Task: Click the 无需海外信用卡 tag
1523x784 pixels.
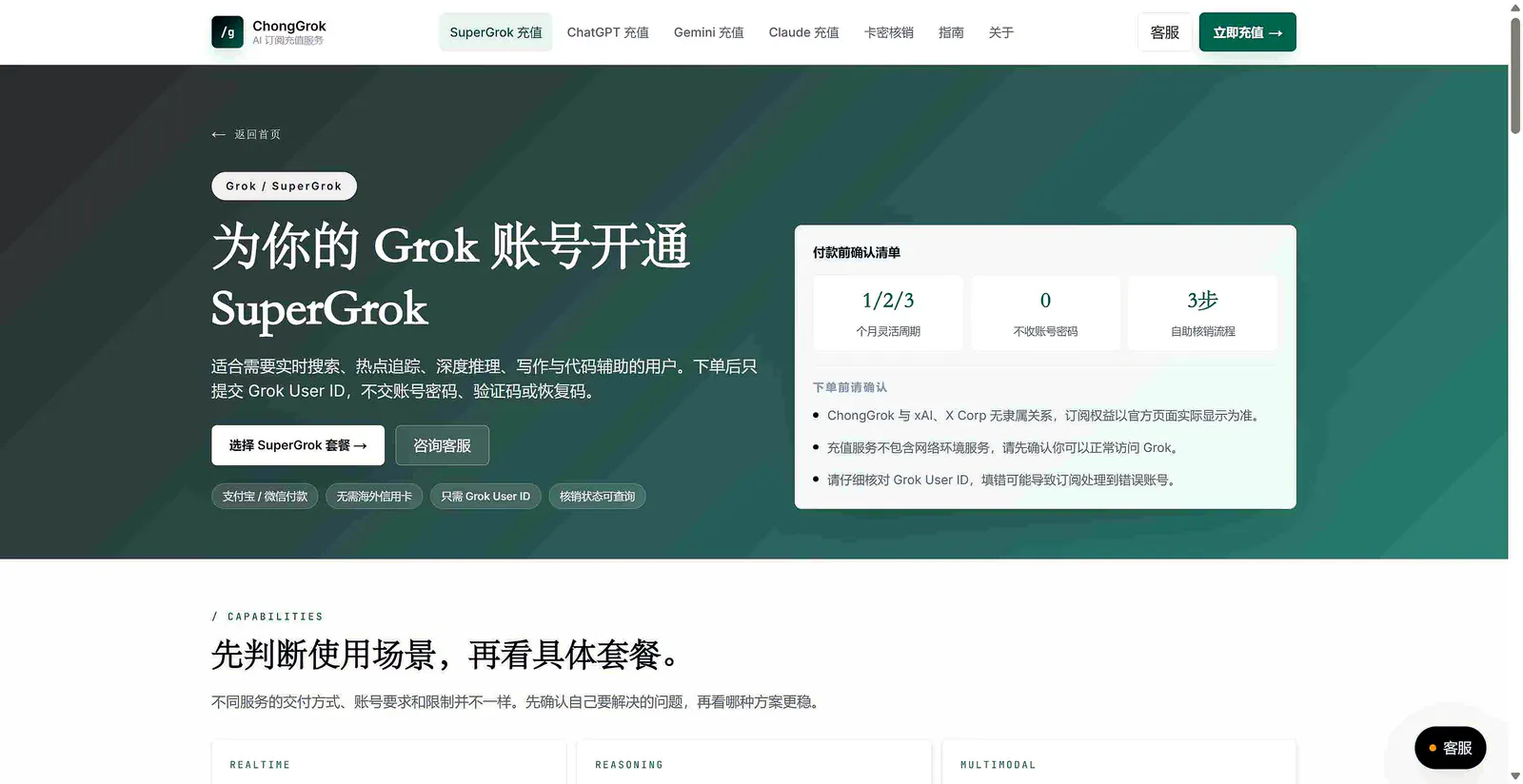Action: pyautogui.click(x=374, y=497)
